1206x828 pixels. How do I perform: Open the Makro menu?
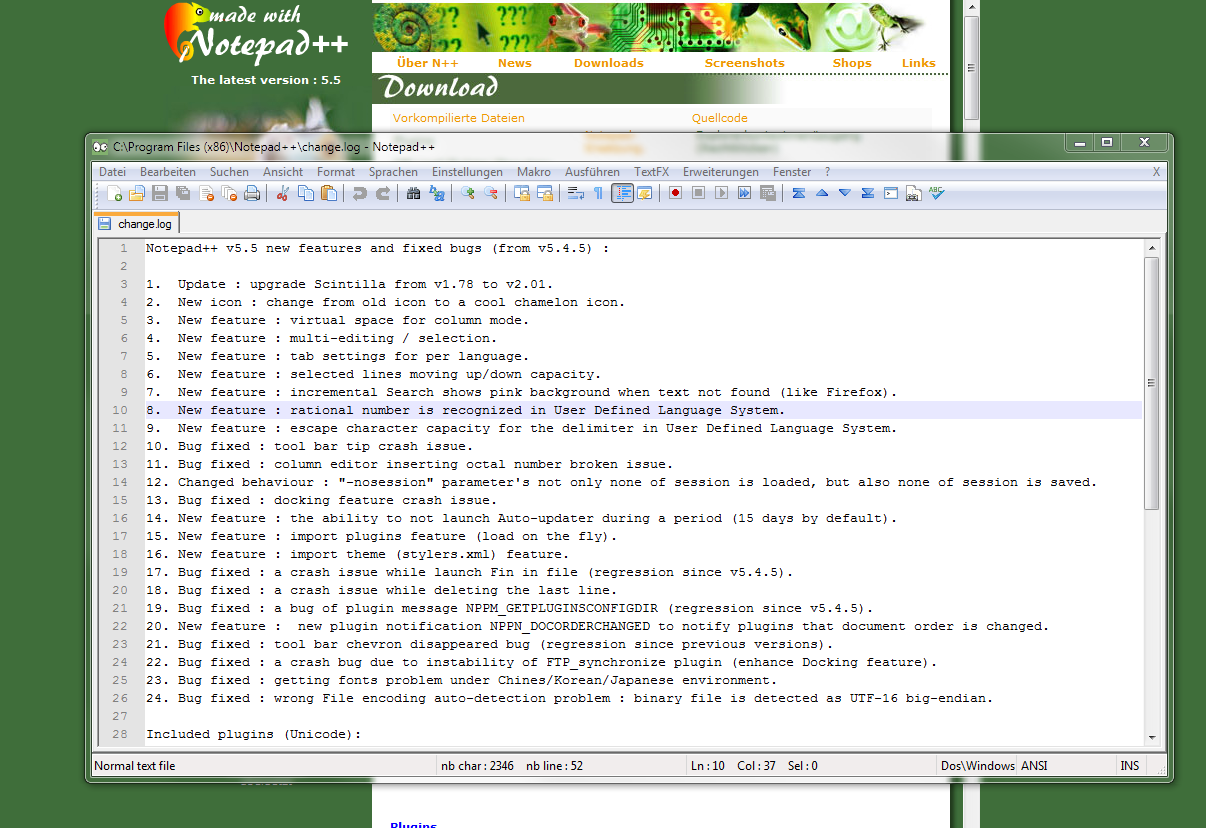tap(534, 172)
